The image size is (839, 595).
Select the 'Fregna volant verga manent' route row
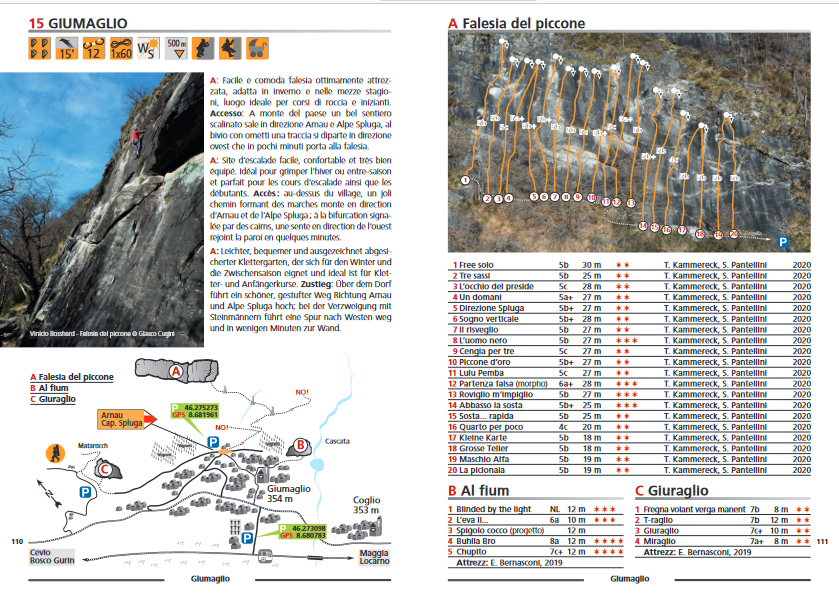[x=722, y=509]
